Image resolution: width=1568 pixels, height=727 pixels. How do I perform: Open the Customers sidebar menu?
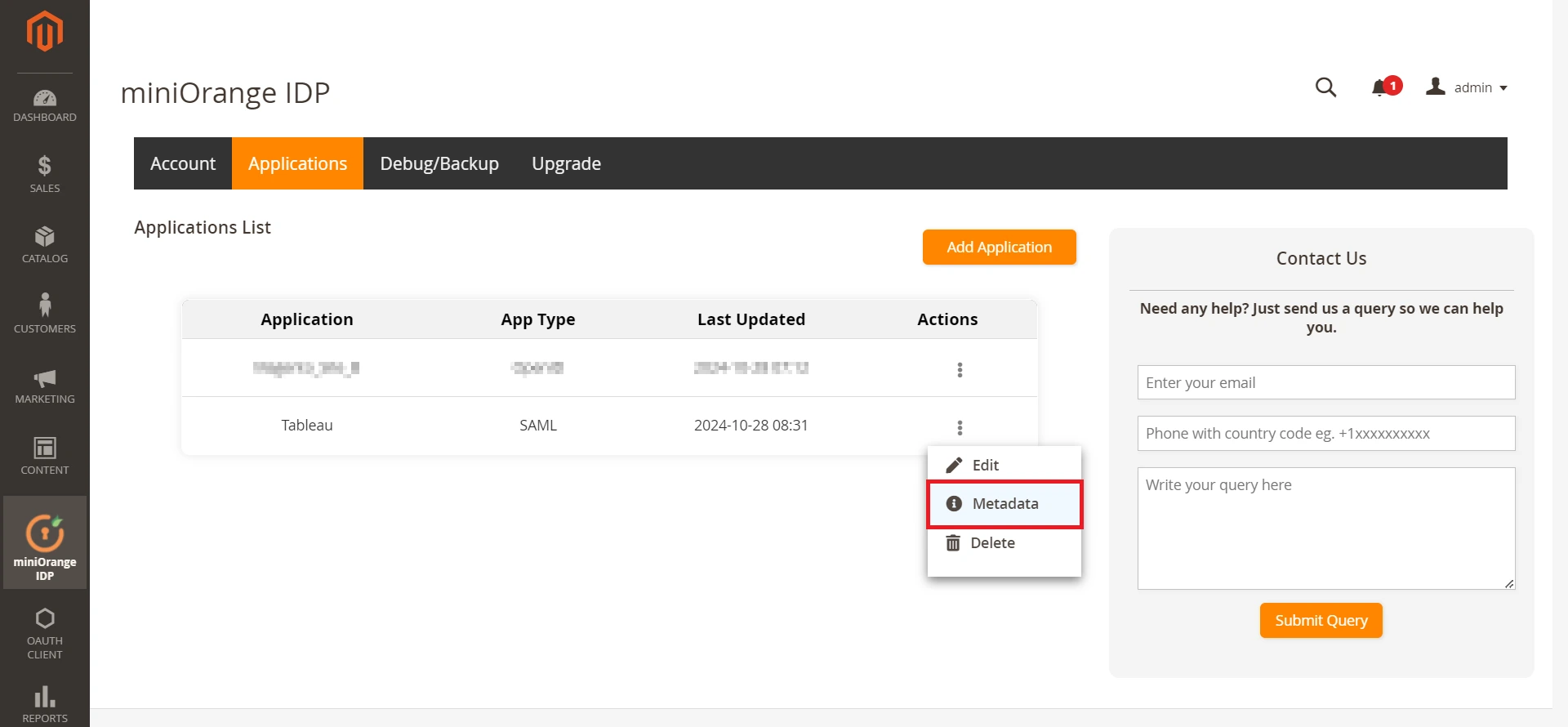click(45, 314)
